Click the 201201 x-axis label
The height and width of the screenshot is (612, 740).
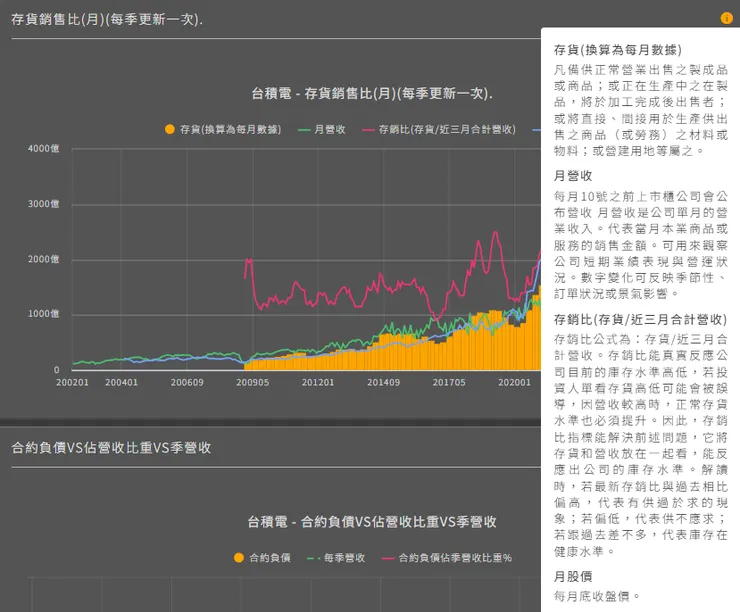pos(318,382)
